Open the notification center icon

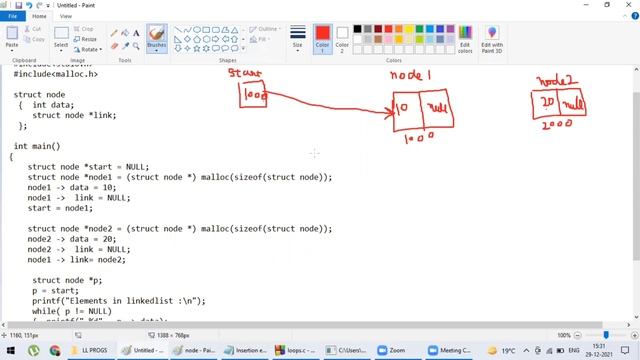[x=625, y=350]
